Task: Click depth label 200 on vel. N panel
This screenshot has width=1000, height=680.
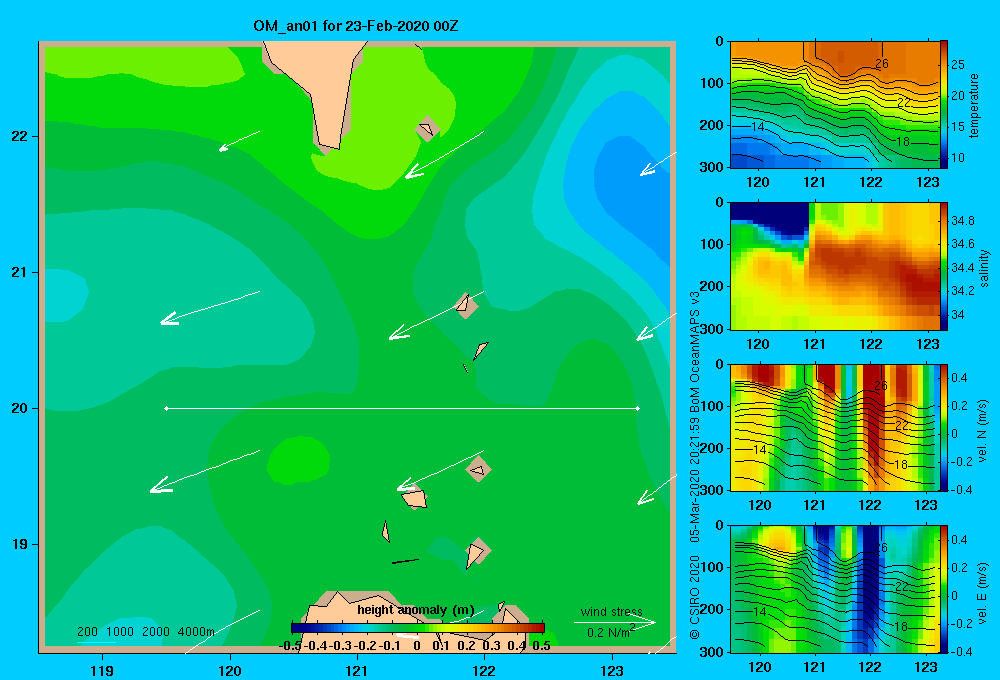Action: coord(712,448)
